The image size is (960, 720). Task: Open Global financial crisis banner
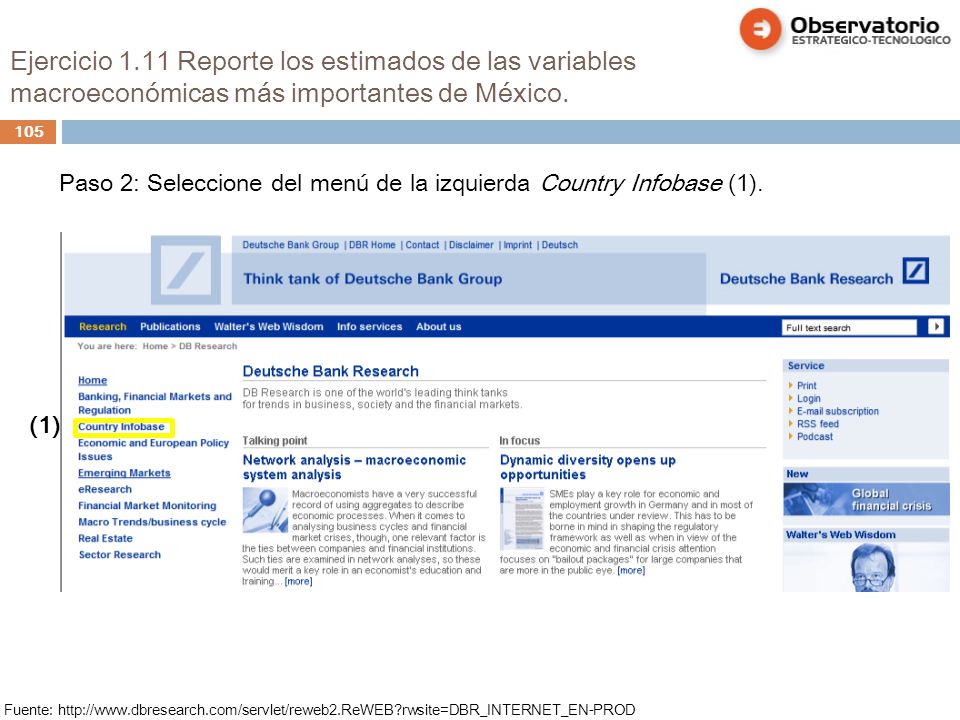coord(866,500)
